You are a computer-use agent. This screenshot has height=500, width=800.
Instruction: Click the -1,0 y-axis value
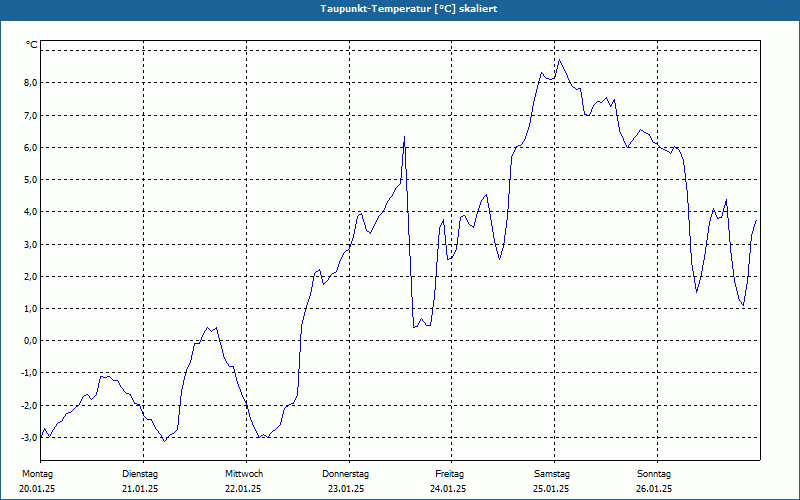pyautogui.click(x=29, y=373)
